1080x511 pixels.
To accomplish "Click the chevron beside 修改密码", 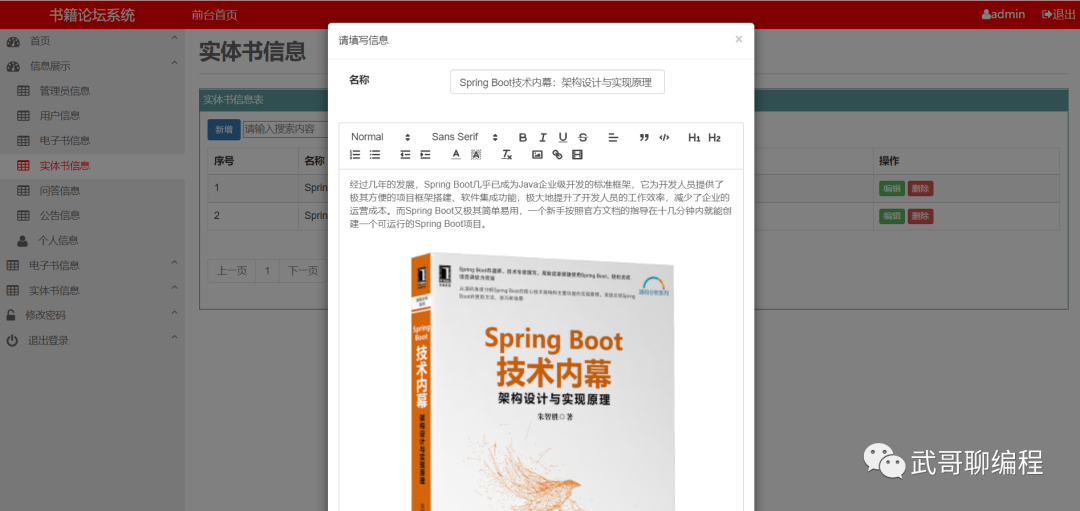I will [x=174, y=311].
